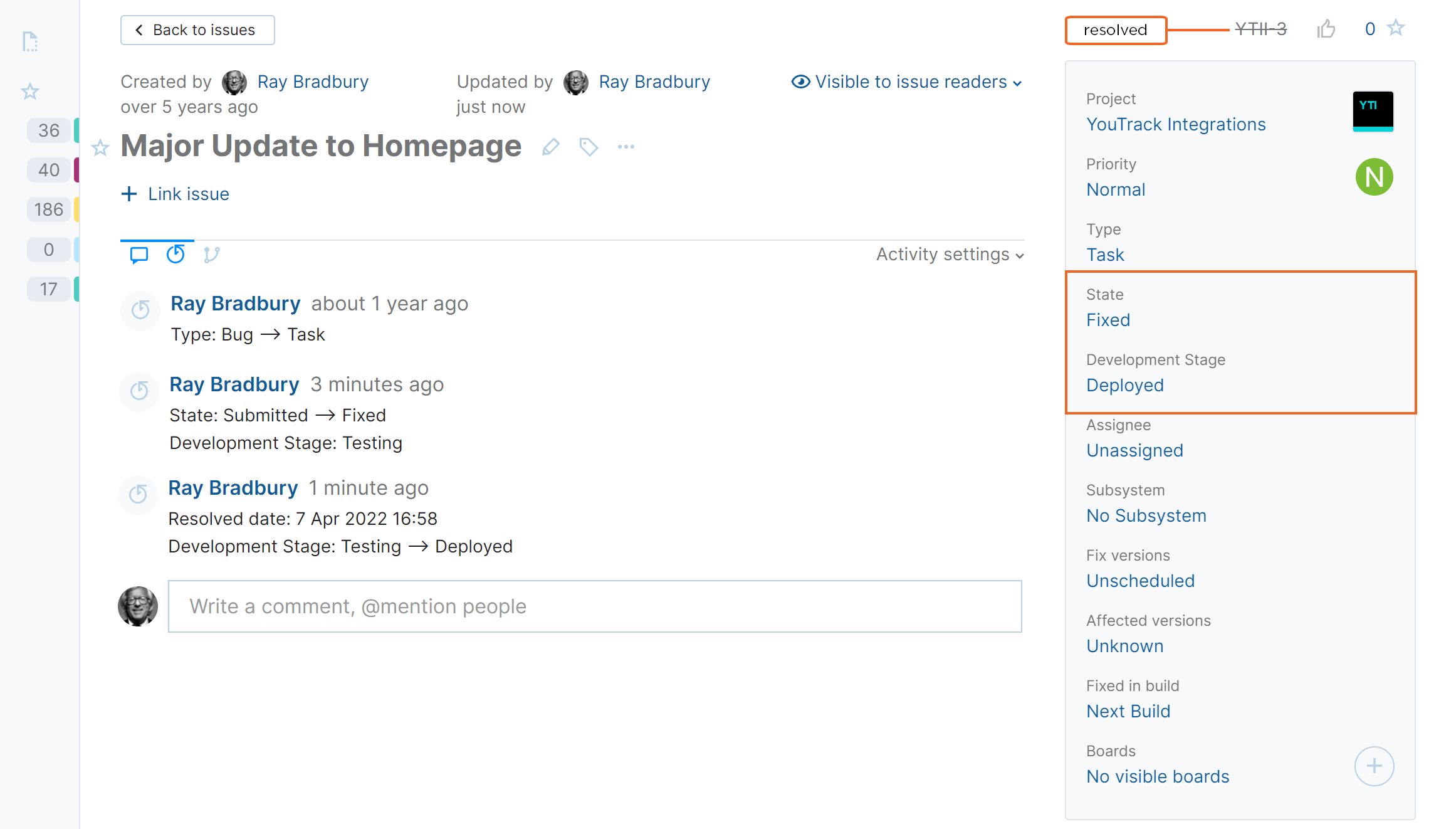Toggle star next to Major Update title

point(100,148)
